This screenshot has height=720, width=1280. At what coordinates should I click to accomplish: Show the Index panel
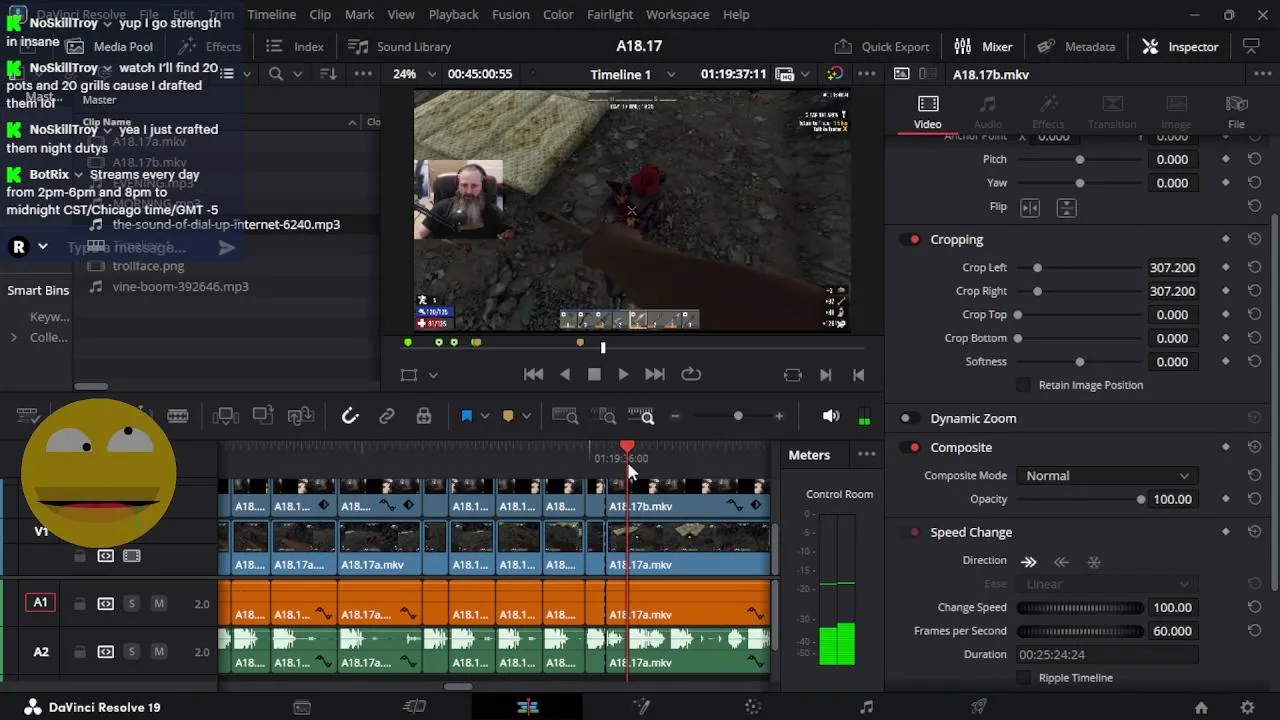295,46
